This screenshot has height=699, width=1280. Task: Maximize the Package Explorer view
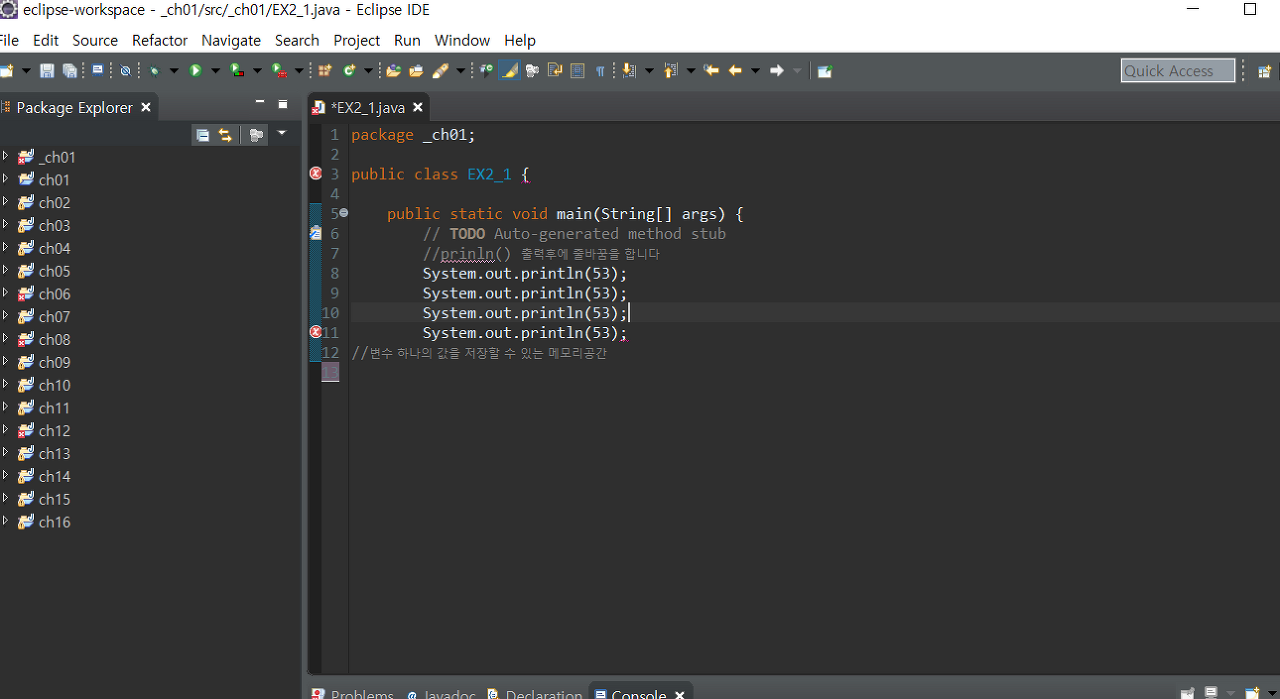[283, 103]
